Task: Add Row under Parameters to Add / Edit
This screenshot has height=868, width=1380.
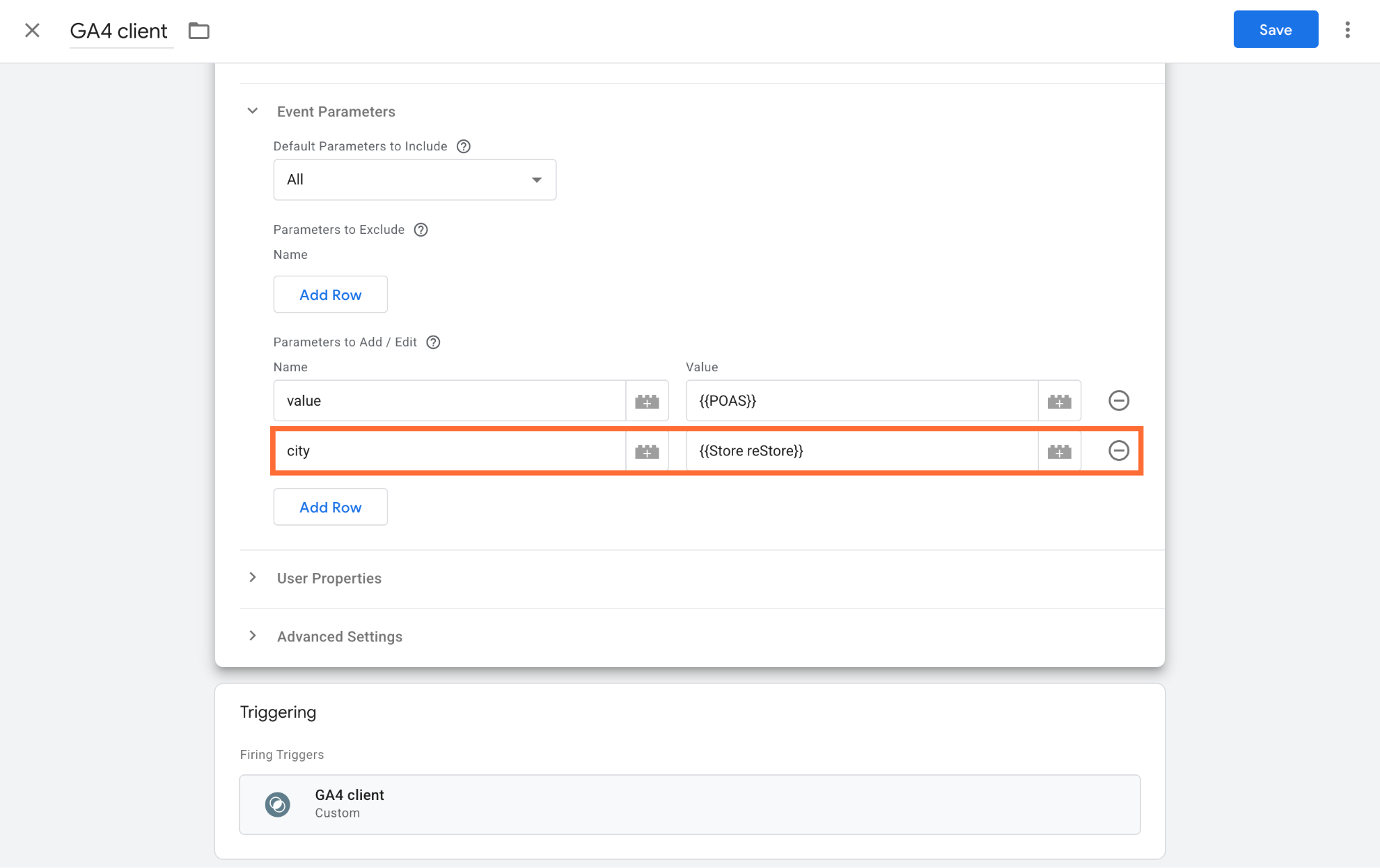Action: [330, 507]
